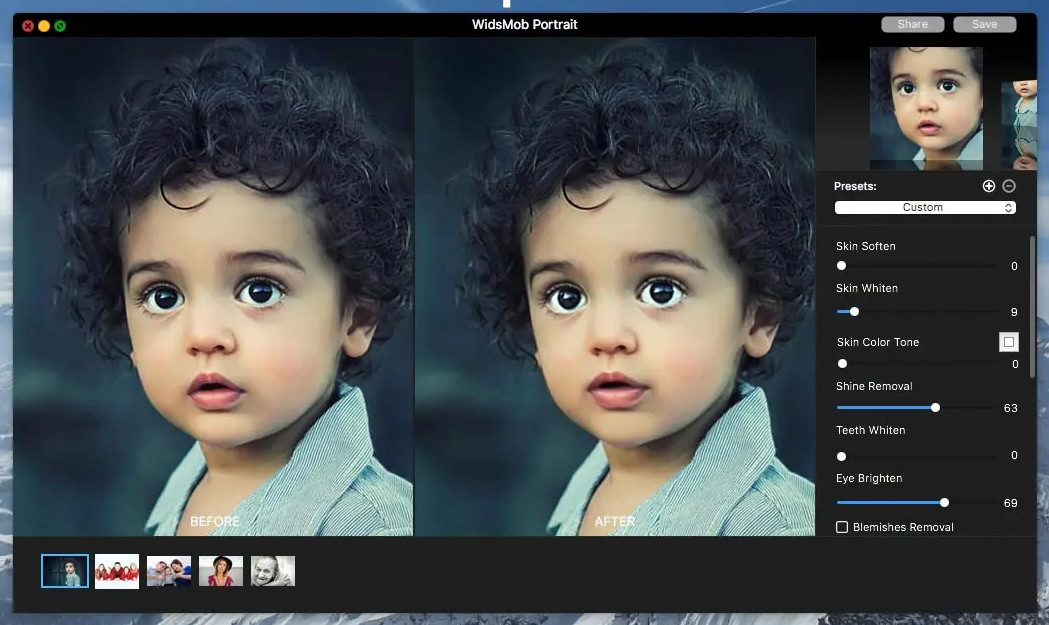Select the woman with hat thumbnail
This screenshot has width=1049, height=625.
coord(221,571)
